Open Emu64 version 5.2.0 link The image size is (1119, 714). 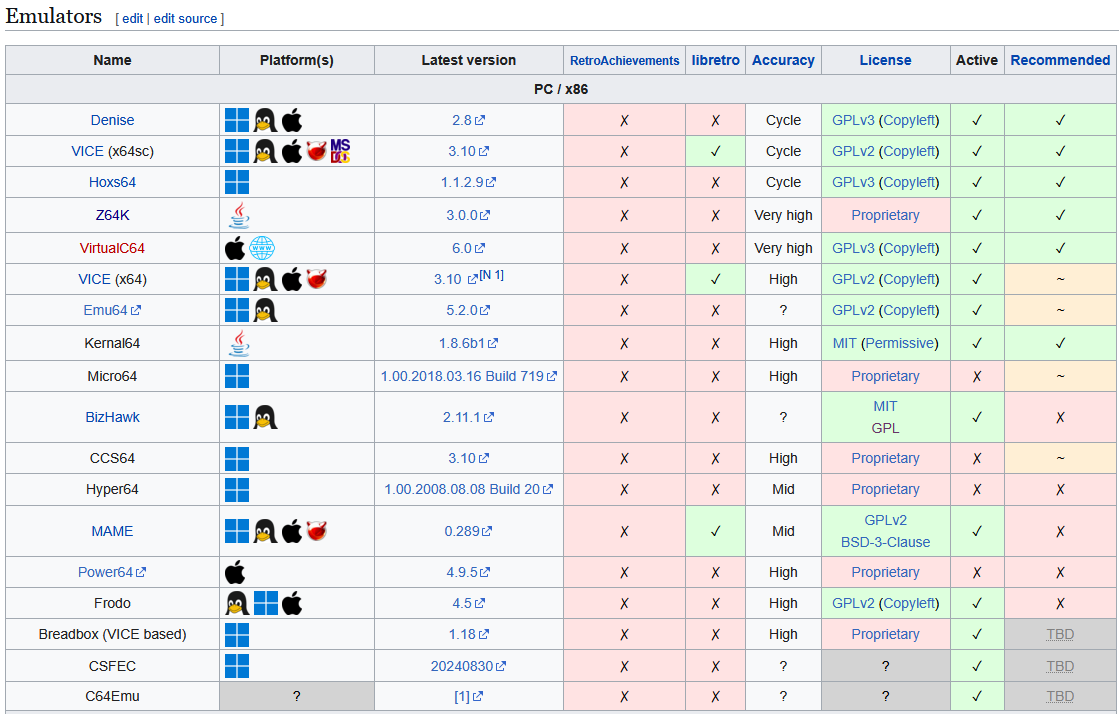tap(468, 310)
